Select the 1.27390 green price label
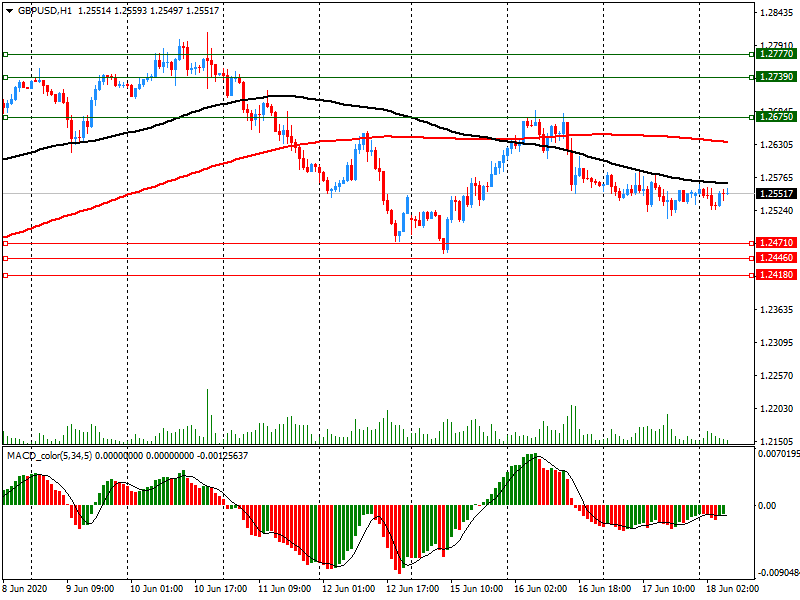 click(776, 77)
